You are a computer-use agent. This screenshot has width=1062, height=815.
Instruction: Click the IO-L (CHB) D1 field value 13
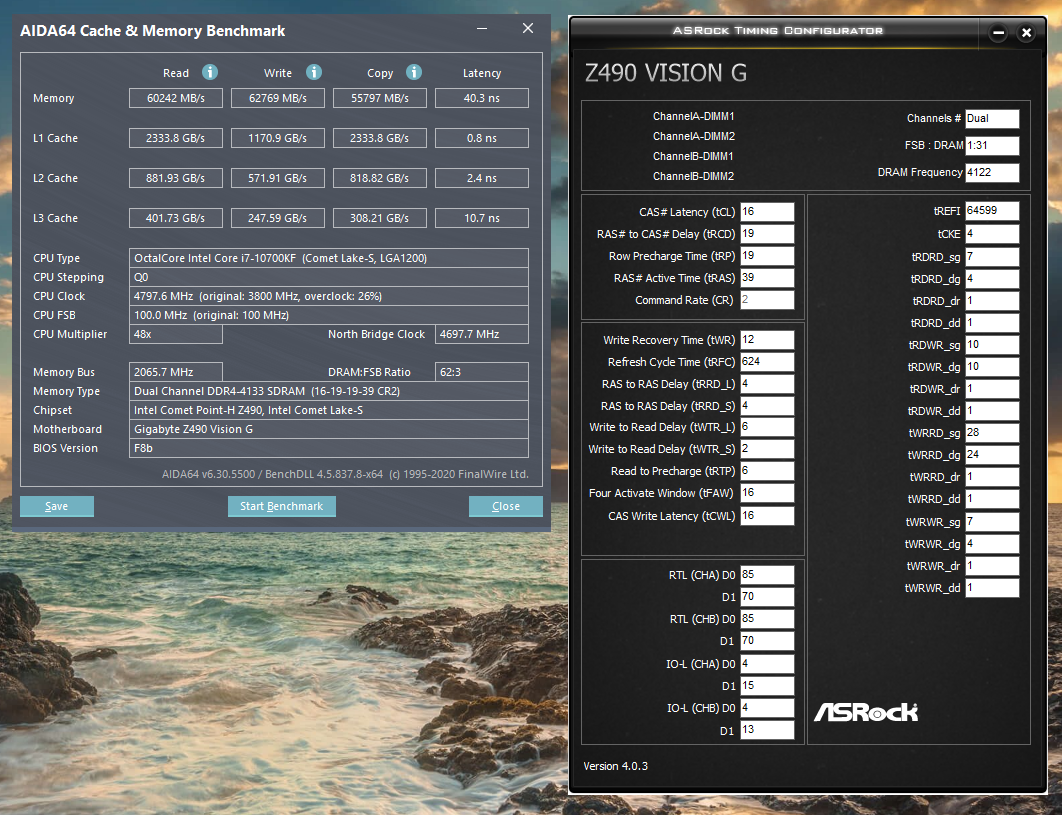(767, 730)
